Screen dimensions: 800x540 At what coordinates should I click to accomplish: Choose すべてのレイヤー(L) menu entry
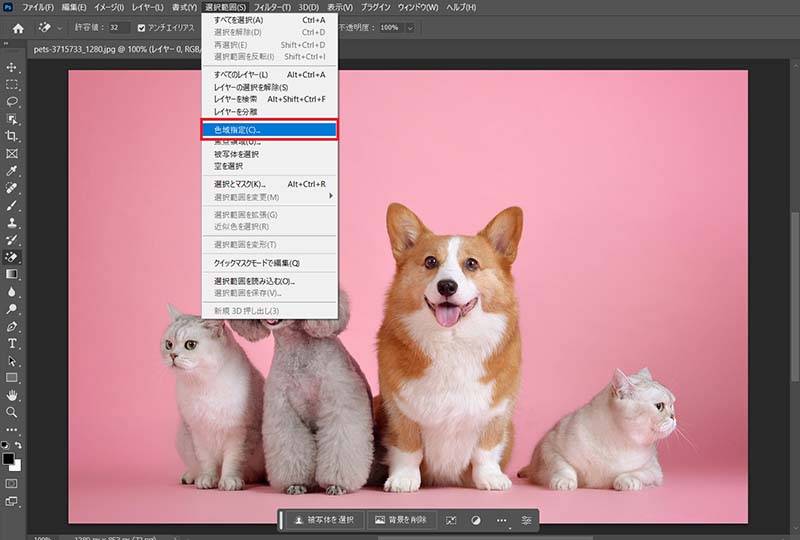click(269, 75)
